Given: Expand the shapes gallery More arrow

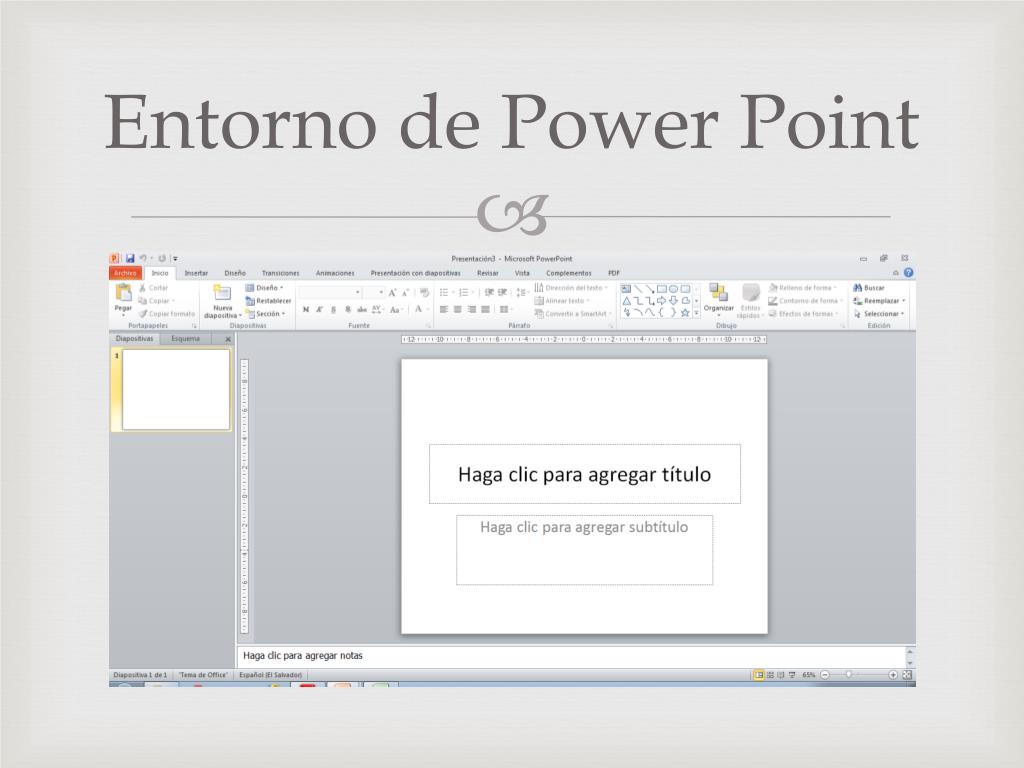Looking at the screenshot, I should [696, 313].
